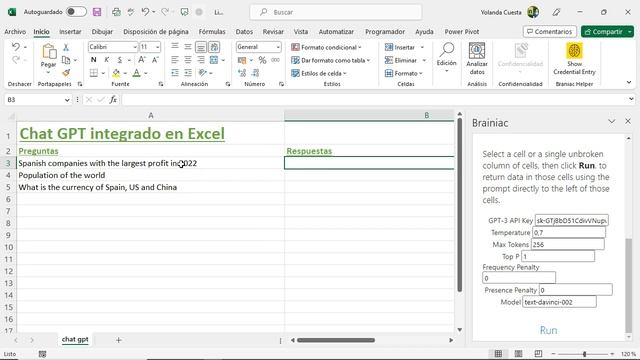Click the GPT-3 API Key field
Screen dimensions: 640x360
[x=571, y=220]
